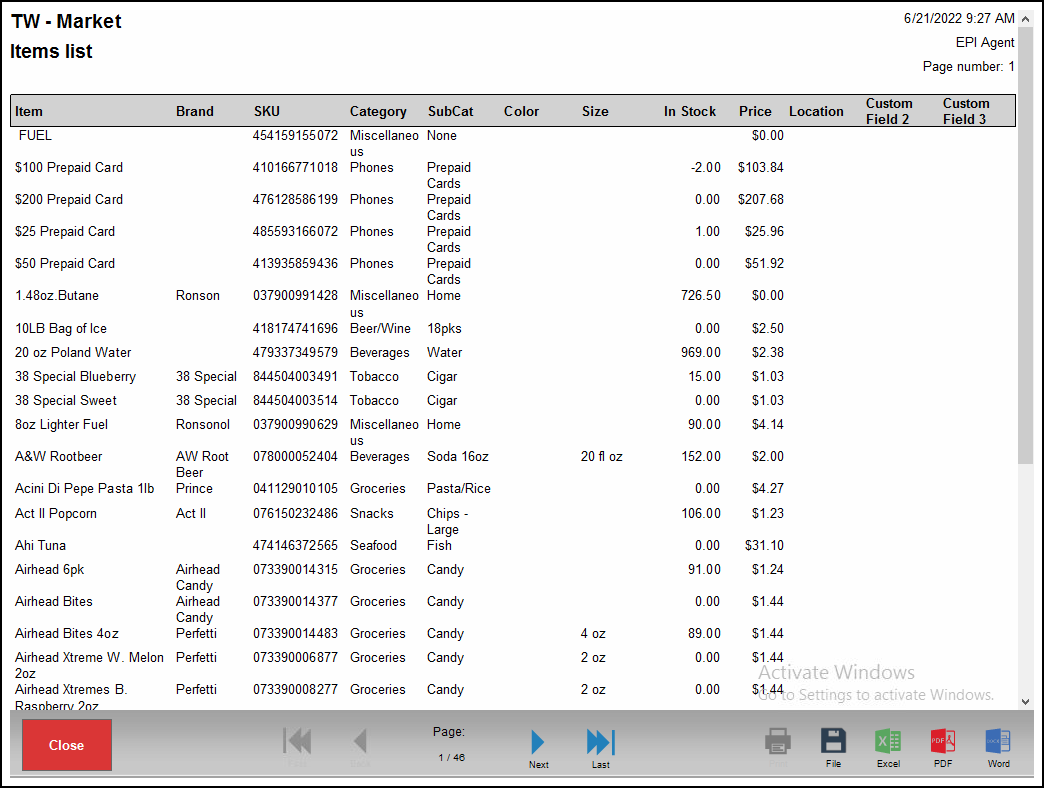Click the 969.00 stock value
Viewport: 1044px width, 788px height.
(700, 353)
